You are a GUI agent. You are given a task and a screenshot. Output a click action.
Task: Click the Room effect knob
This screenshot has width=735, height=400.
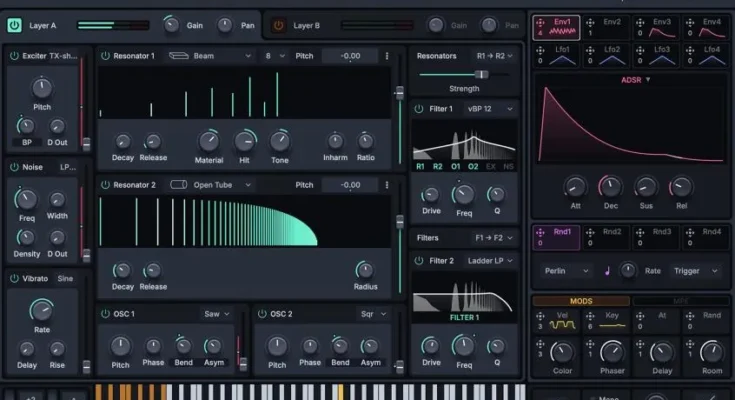tap(712, 353)
